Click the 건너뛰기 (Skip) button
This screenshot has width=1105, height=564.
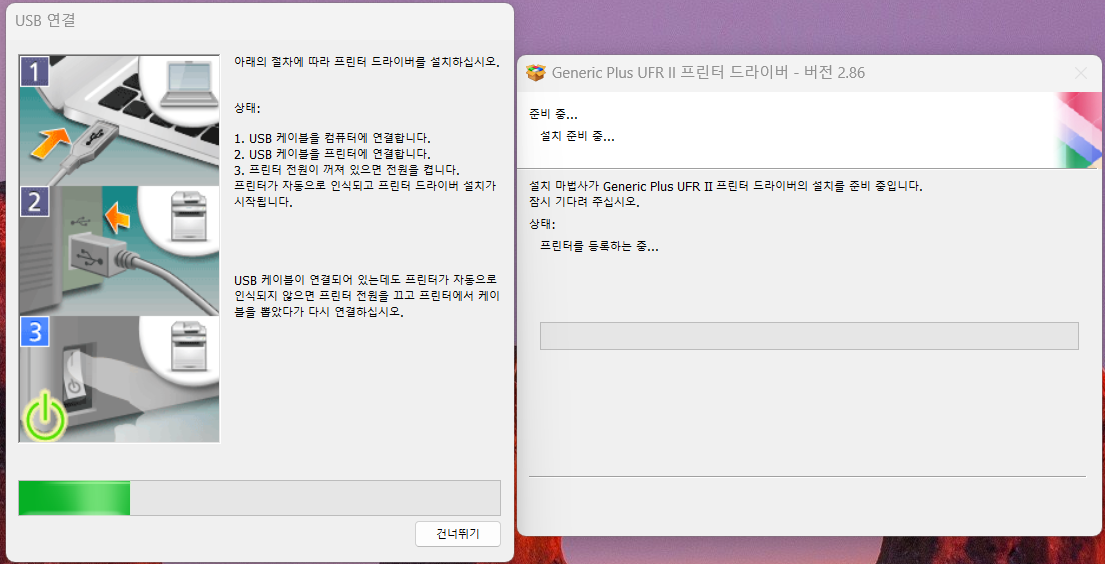click(x=458, y=534)
